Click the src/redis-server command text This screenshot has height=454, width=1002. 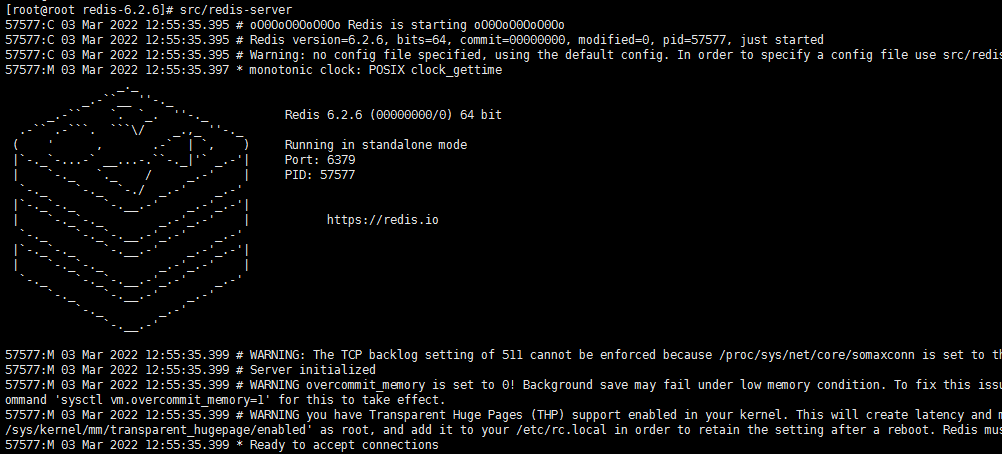coord(236,10)
